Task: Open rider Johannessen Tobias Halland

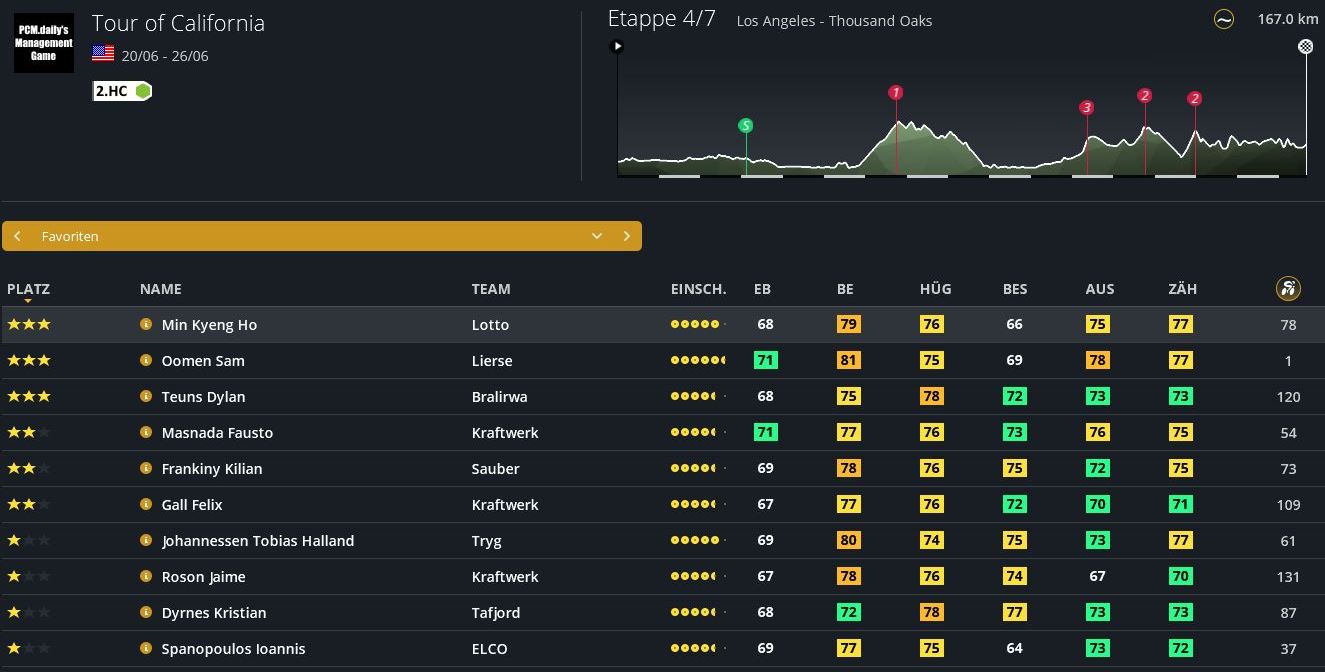Action: click(x=258, y=540)
